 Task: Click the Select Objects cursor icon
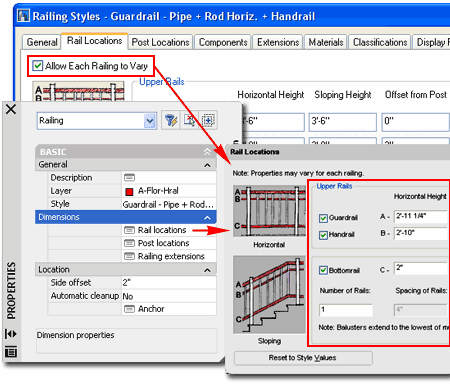[x=190, y=120]
